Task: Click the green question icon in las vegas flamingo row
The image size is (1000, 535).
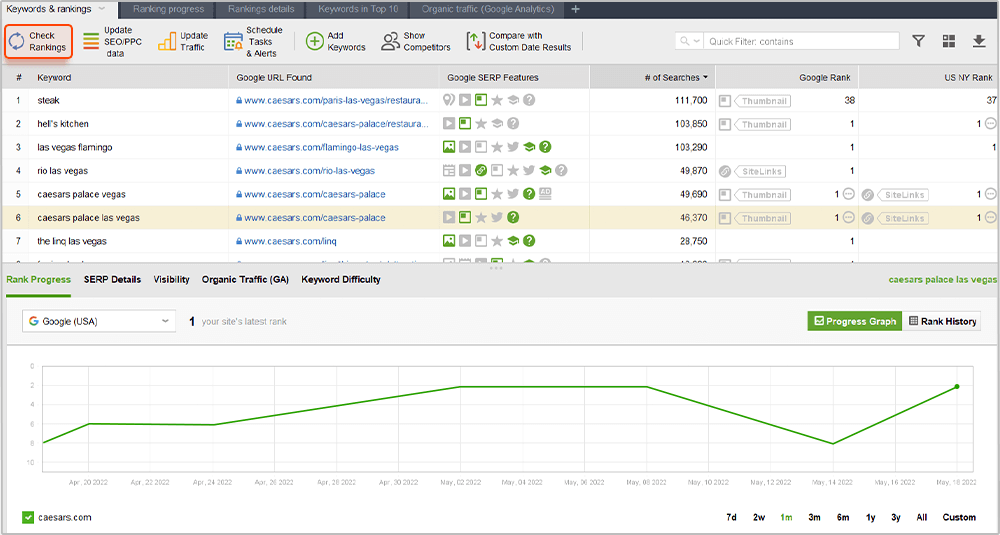Action: tap(545, 147)
